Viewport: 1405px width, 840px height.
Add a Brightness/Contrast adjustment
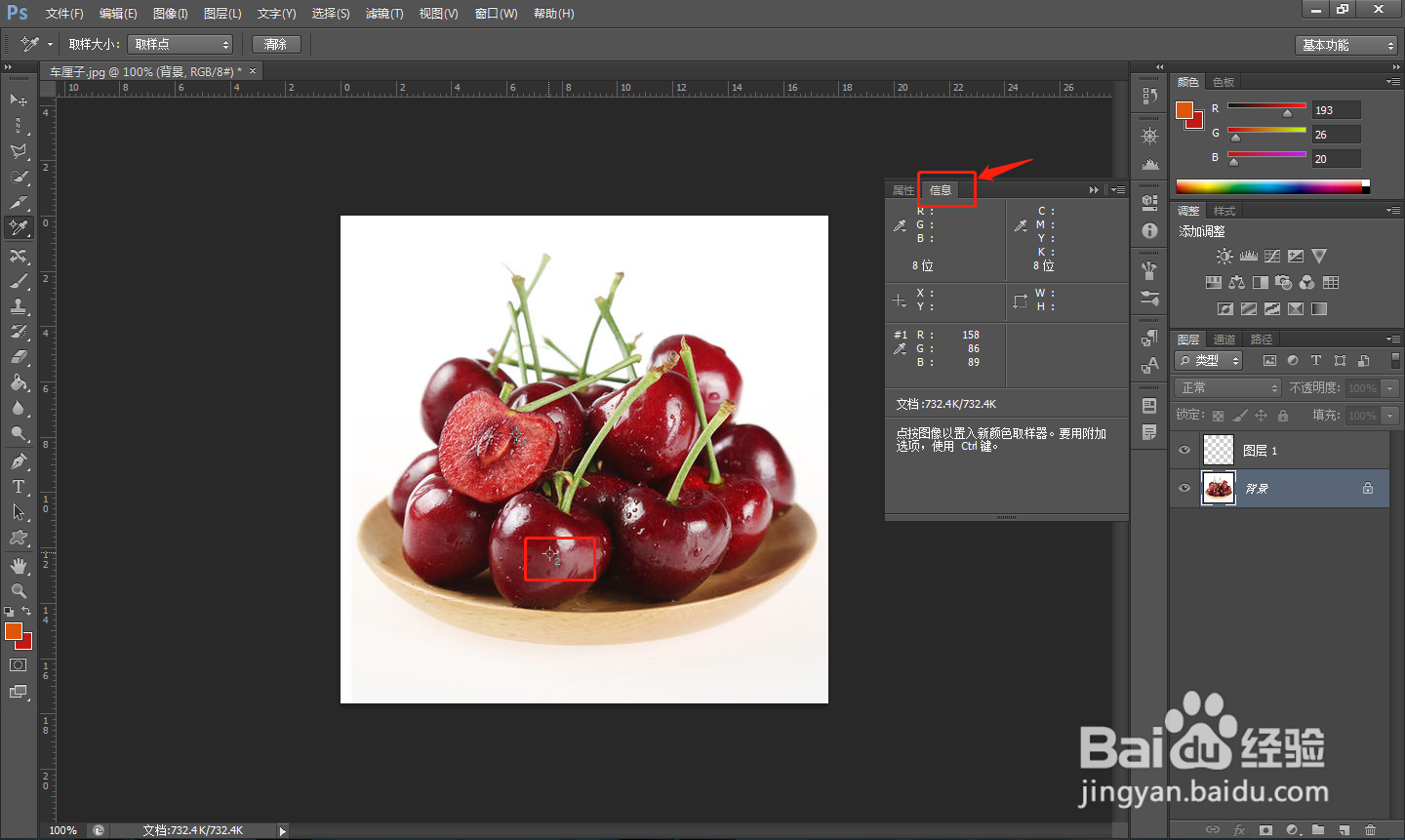click(1224, 257)
